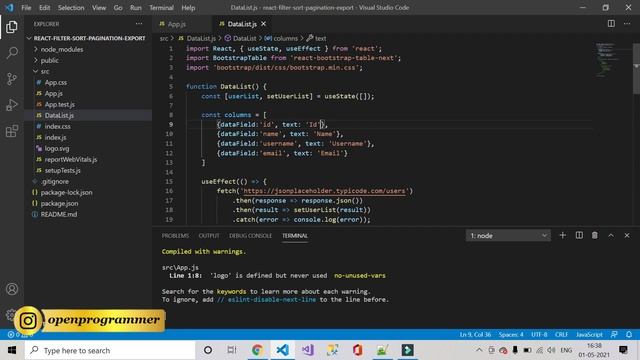Image resolution: width=640 pixels, height=360 pixels.
Task: Switch to the PROBLEMS panel tab
Action: click(x=175, y=236)
